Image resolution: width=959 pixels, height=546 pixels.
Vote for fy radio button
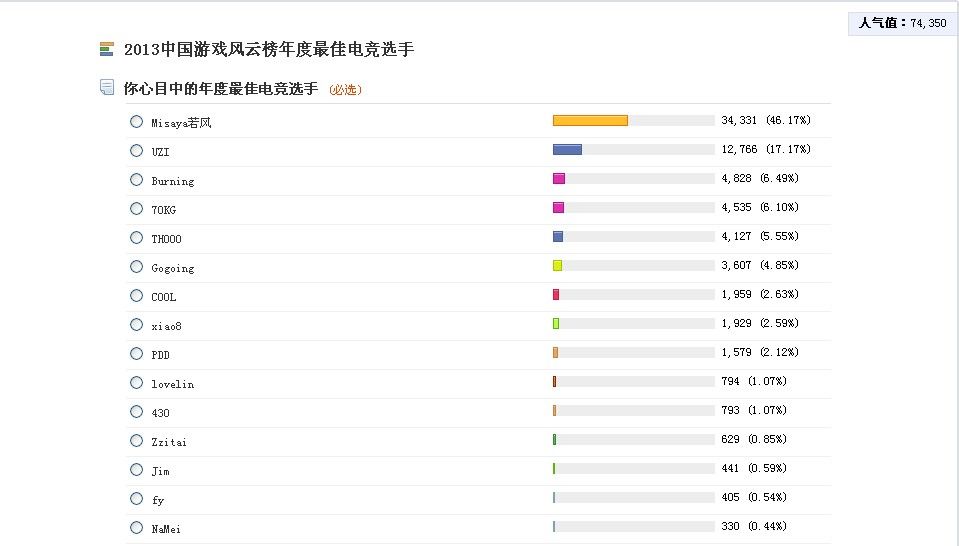[136, 499]
